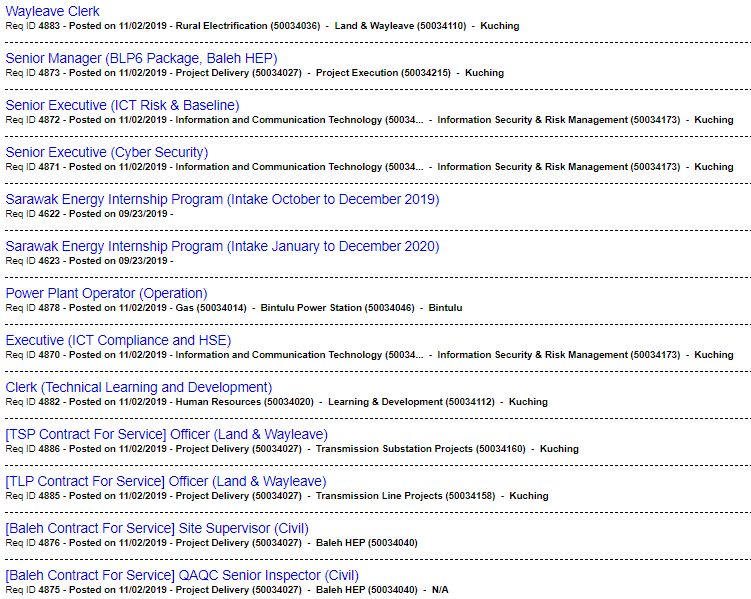This screenshot has width=751, height=599.
Task: Click 'N/A' location in Req 4875 row
Action: pos(440,589)
